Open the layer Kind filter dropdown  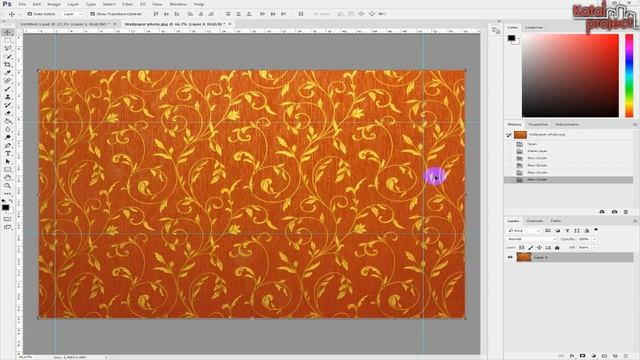pos(524,231)
